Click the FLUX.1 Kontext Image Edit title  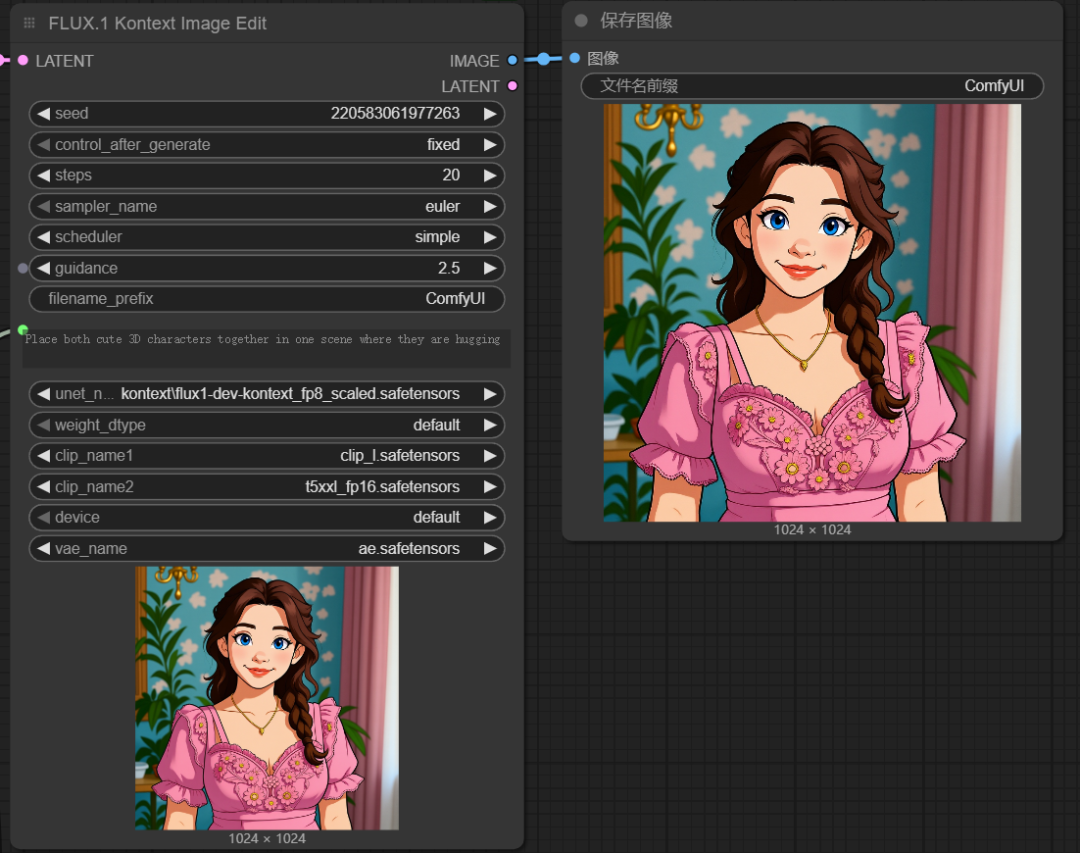(157, 23)
